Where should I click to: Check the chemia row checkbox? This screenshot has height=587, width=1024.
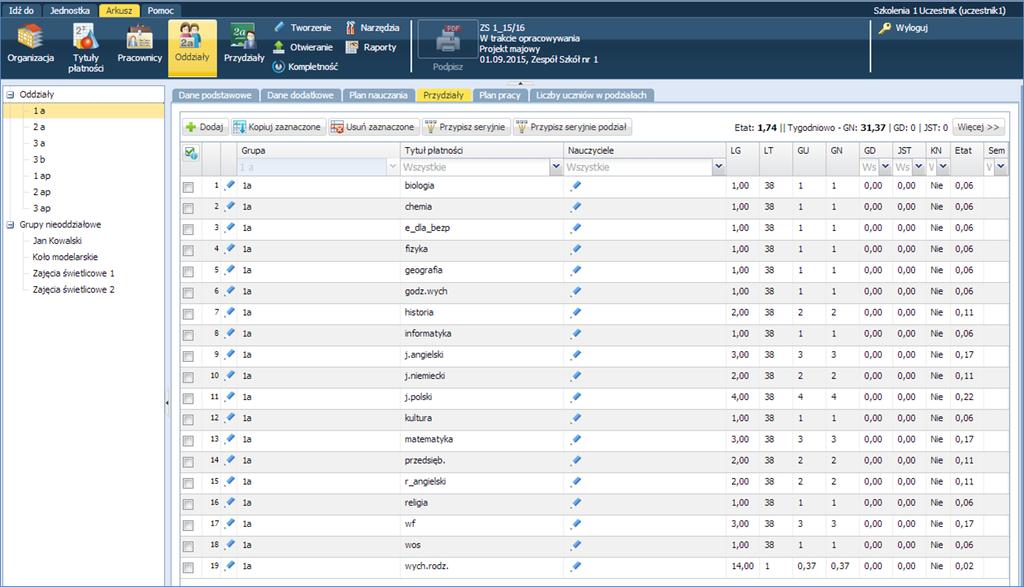pyautogui.click(x=189, y=208)
